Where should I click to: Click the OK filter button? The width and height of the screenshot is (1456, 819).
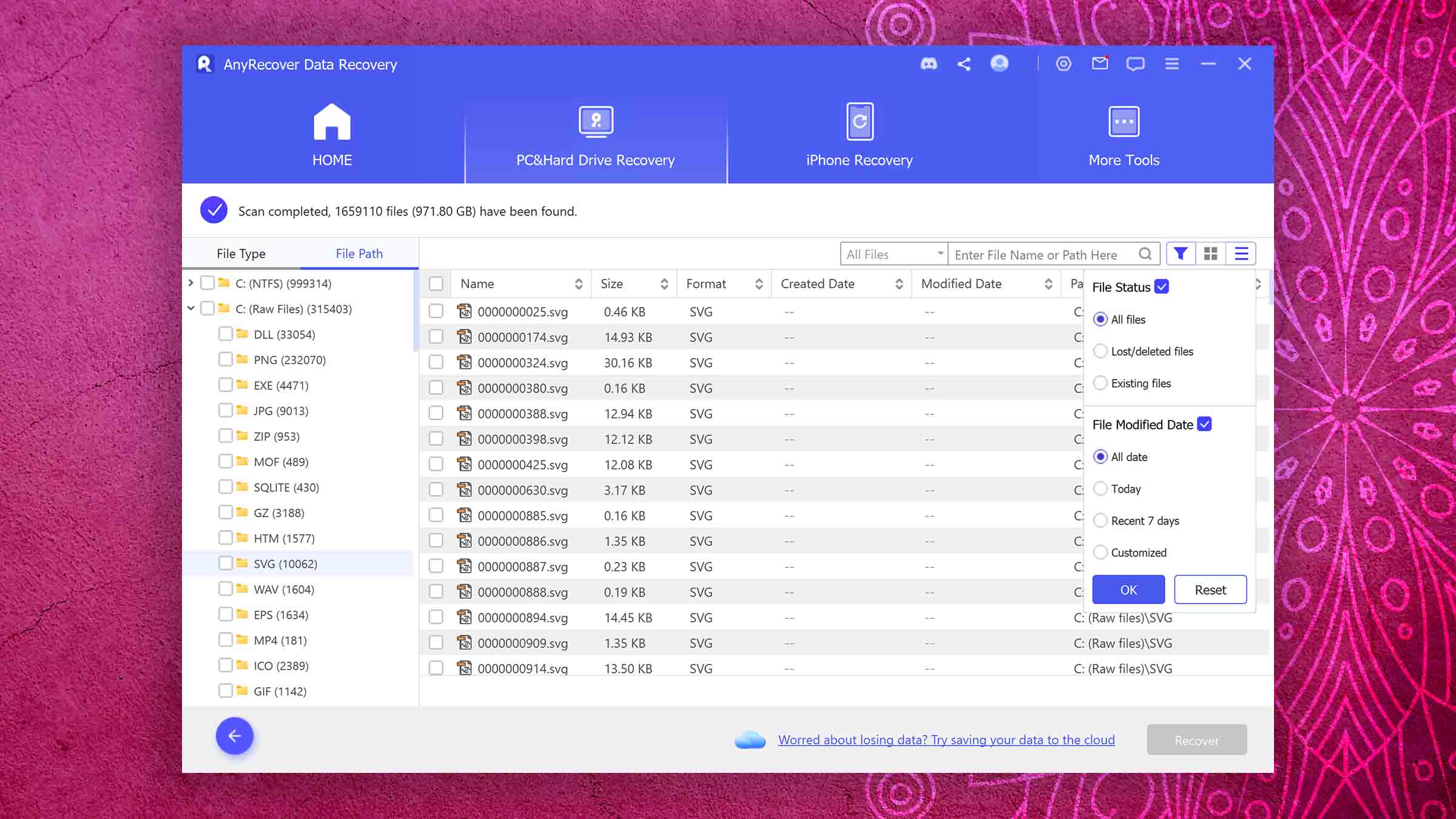coord(1128,590)
